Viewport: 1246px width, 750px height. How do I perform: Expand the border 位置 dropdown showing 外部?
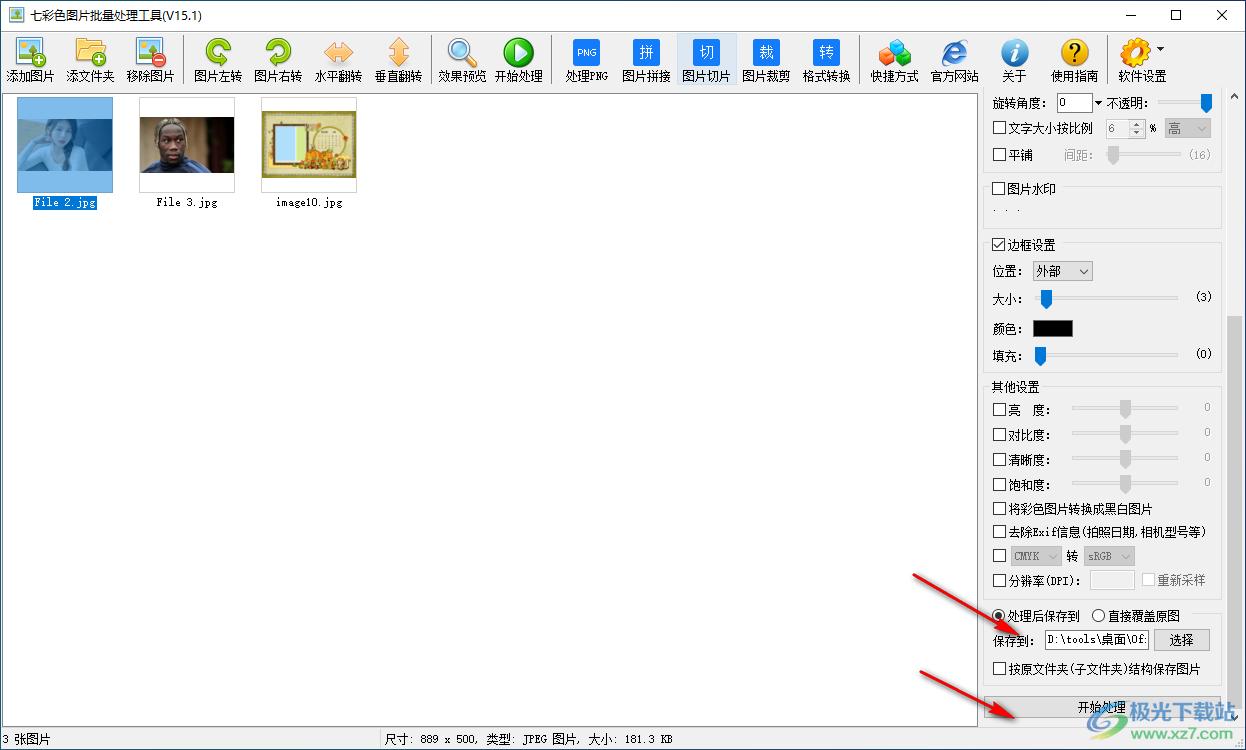[1062, 271]
